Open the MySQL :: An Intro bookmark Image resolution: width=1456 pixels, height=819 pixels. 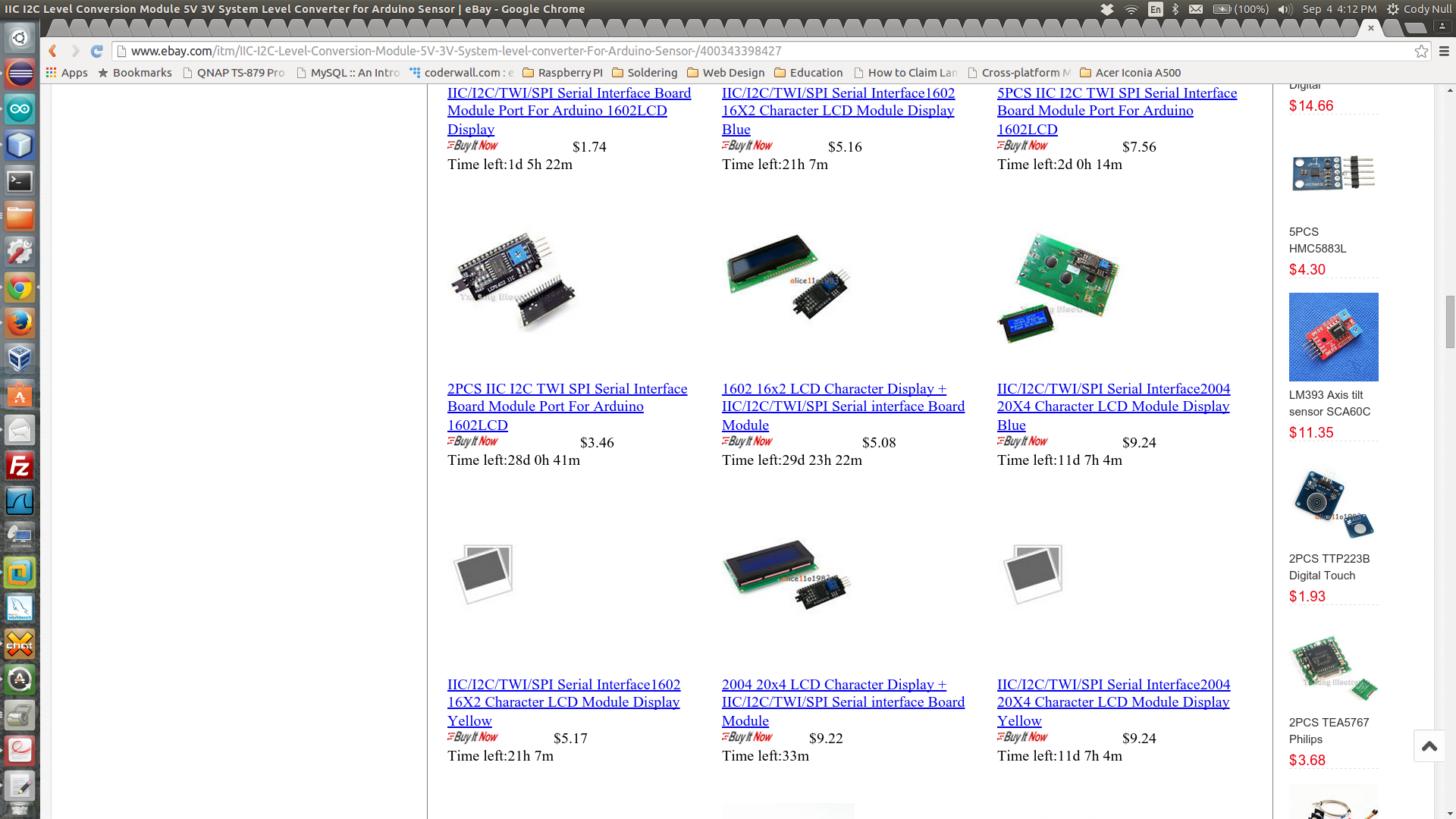(x=348, y=73)
